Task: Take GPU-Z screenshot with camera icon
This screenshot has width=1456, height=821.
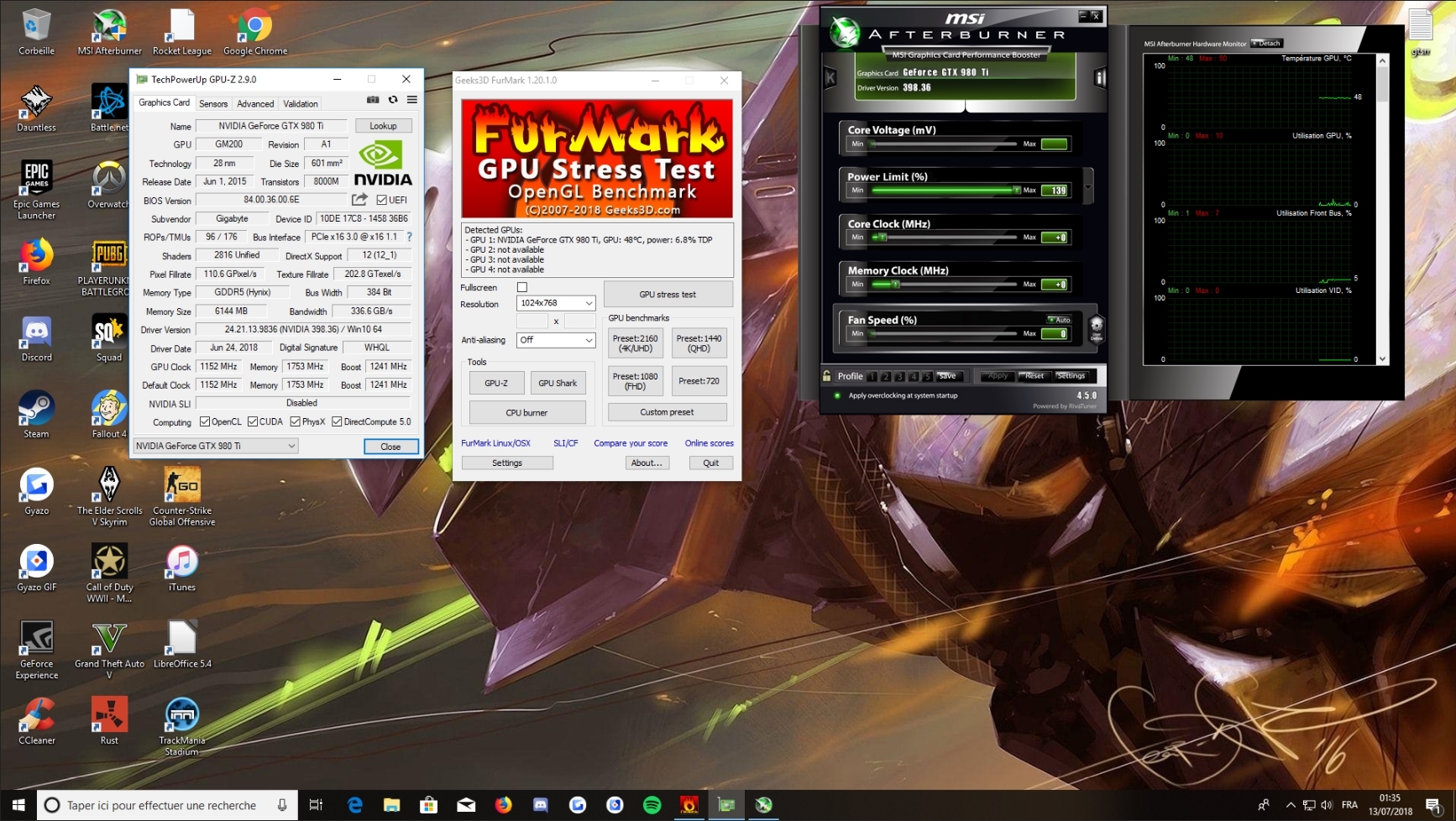Action: (373, 100)
